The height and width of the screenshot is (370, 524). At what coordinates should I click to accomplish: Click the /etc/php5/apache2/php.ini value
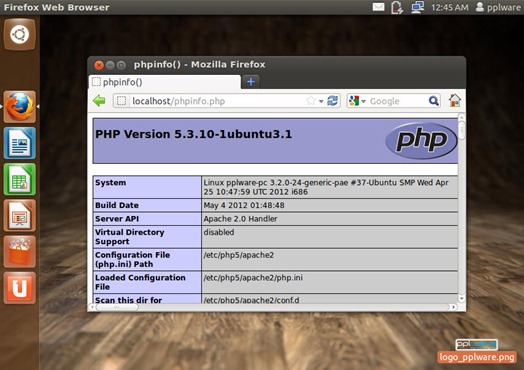253,278
